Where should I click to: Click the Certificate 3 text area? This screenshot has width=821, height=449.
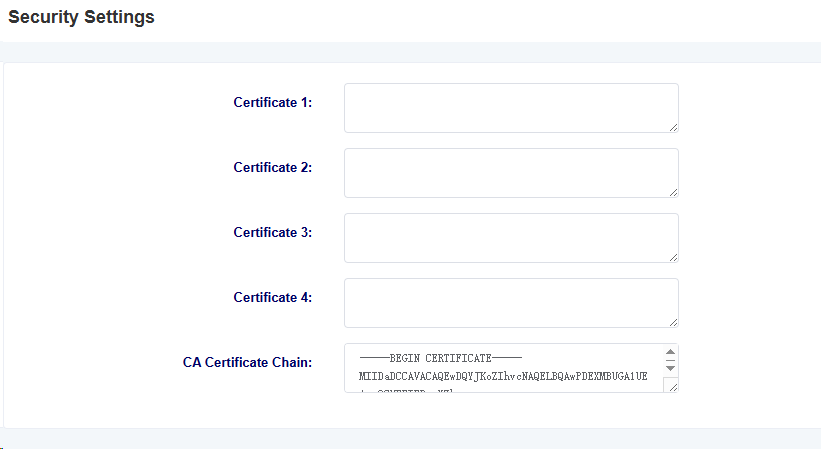pos(511,238)
